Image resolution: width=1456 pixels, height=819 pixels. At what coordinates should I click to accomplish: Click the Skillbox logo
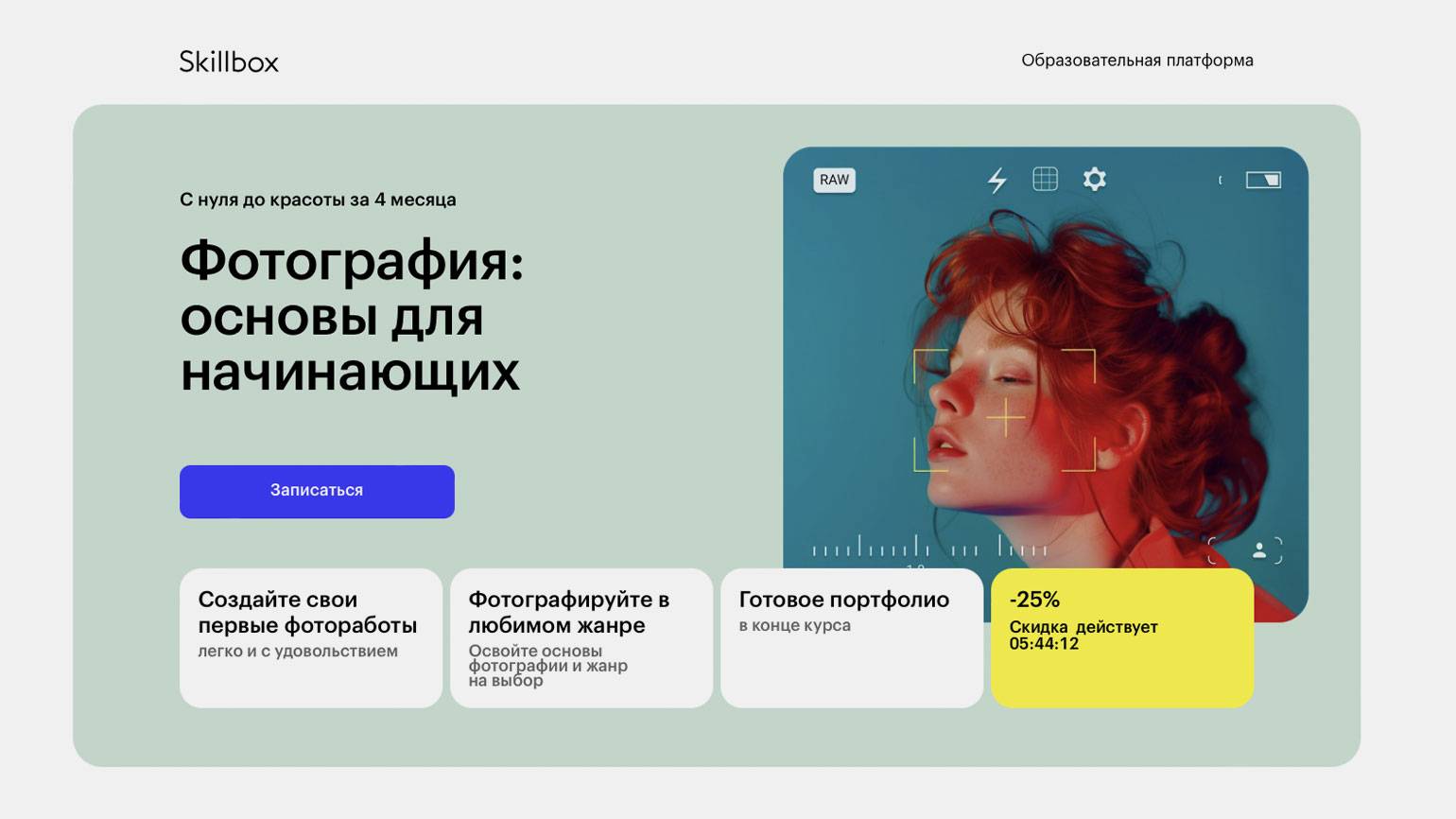tap(229, 61)
